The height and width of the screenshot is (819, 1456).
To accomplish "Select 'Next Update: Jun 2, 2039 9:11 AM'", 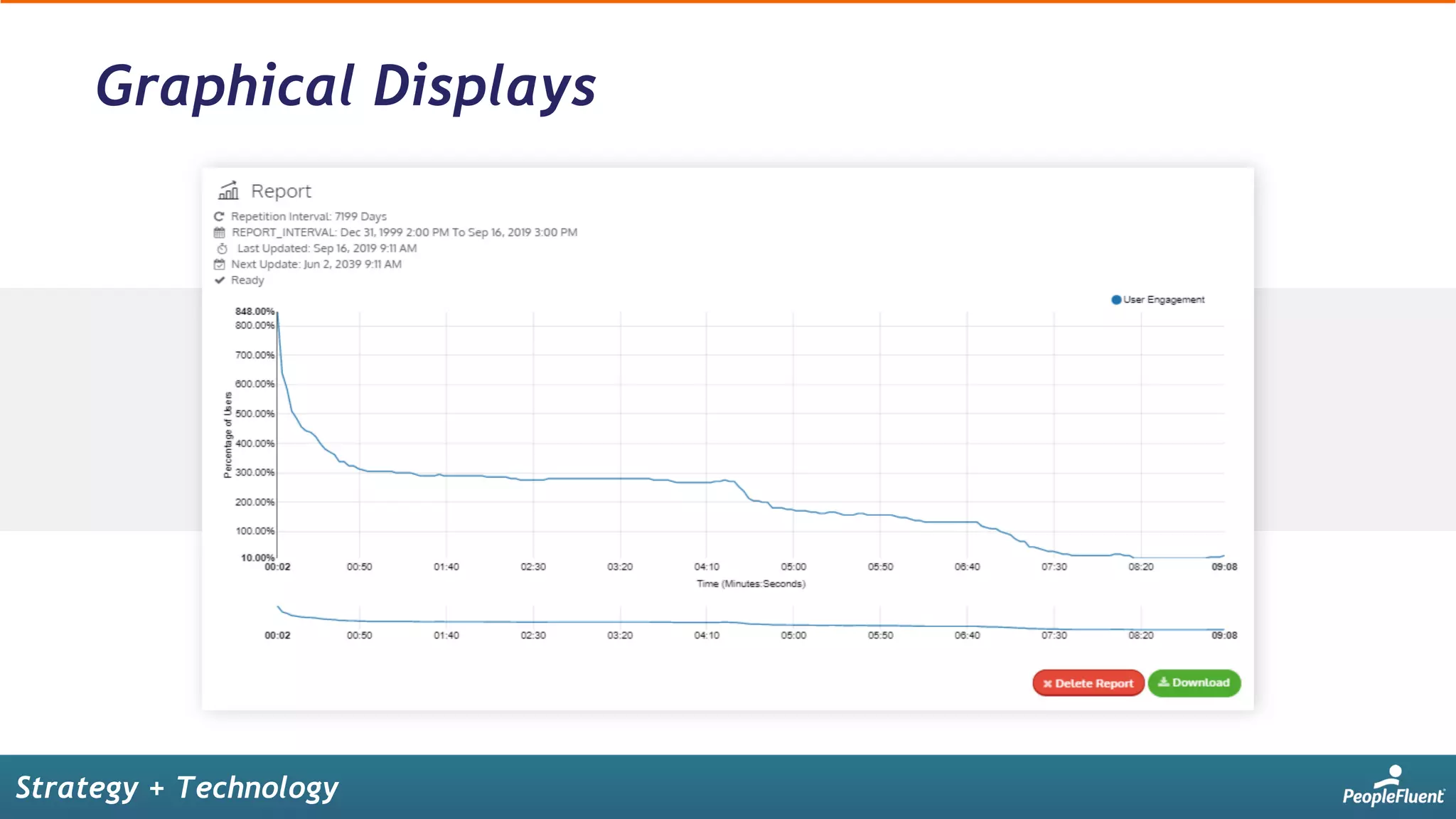I will coord(316,264).
